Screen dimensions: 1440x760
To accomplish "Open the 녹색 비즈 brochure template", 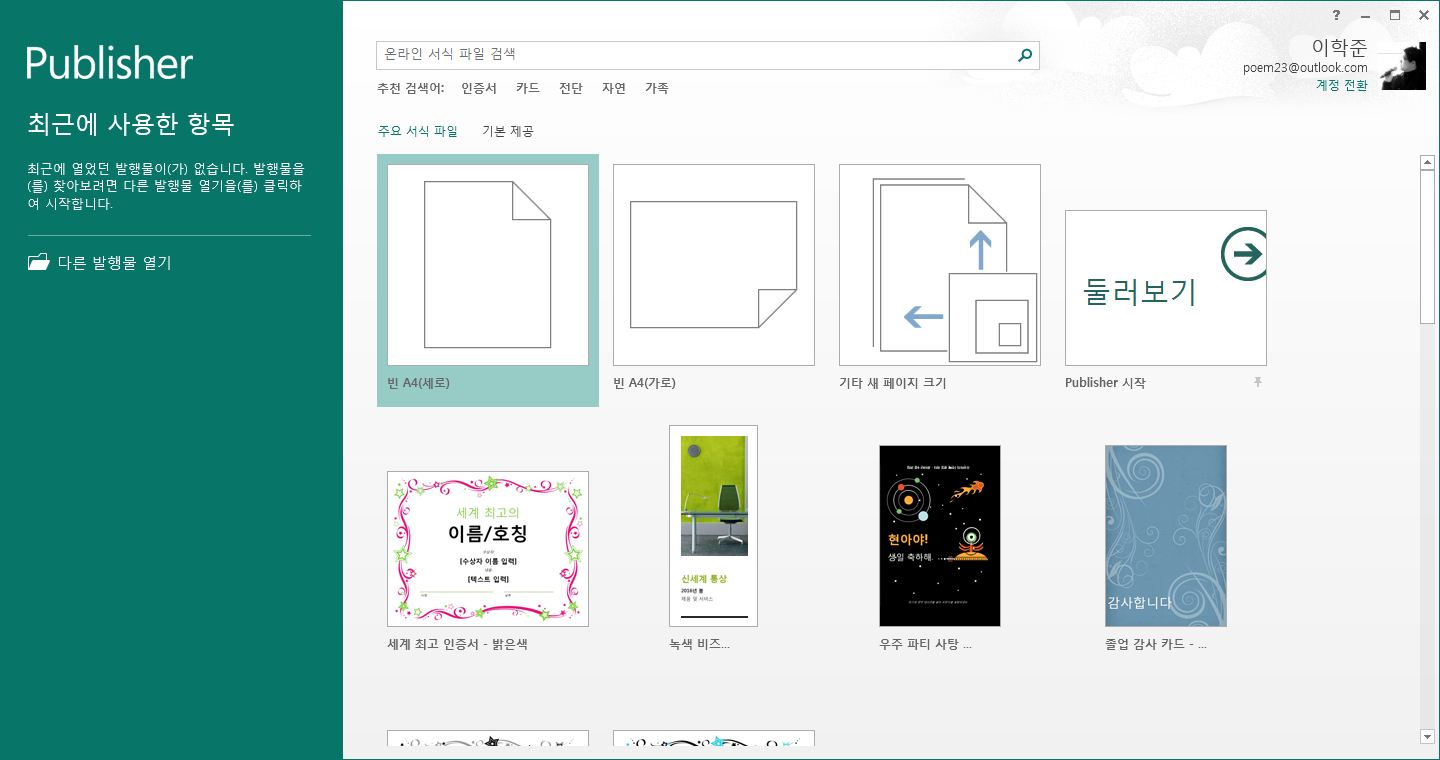I will click(713, 526).
